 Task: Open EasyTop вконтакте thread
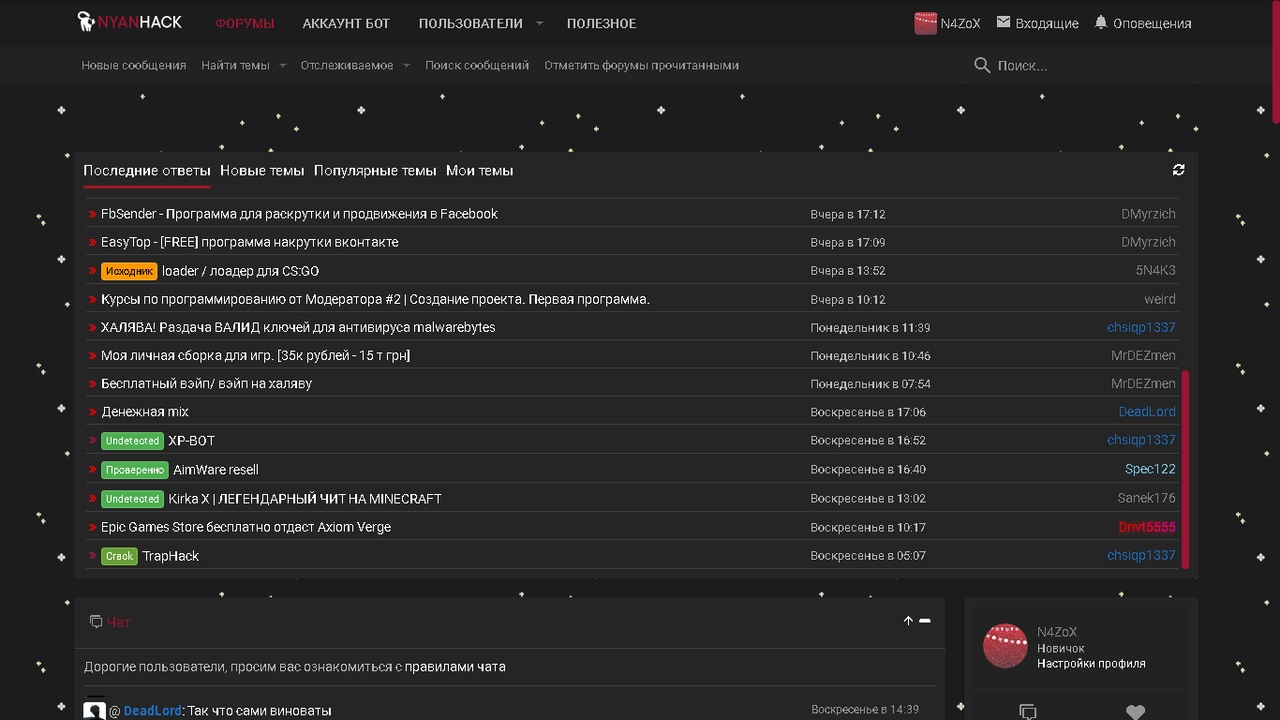[x=249, y=242]
